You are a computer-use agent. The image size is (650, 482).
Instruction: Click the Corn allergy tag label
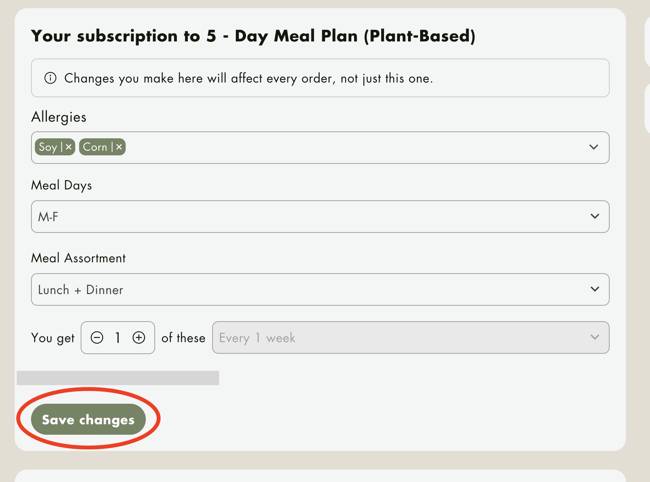[95, 147]
